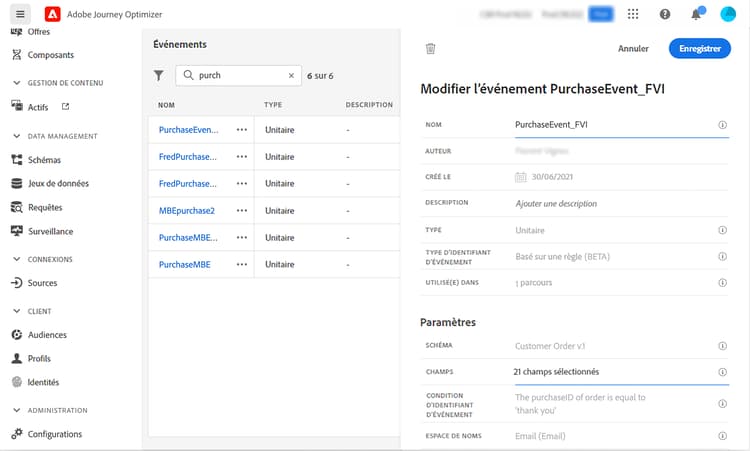The image size is (750, 451).
Task: Open the notifications bell
Action: (696, 14)
